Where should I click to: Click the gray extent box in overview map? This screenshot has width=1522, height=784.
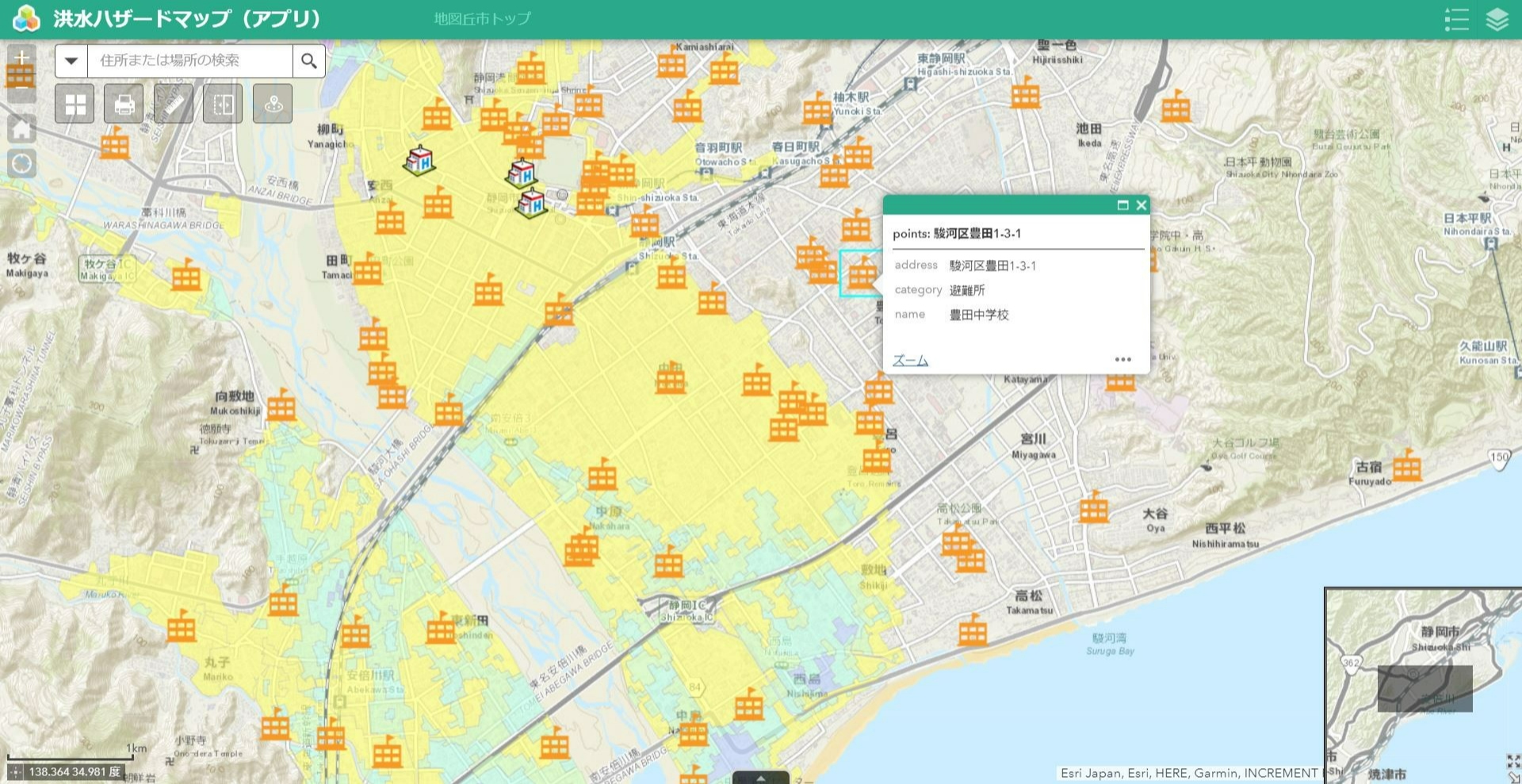pos(1424,688)
